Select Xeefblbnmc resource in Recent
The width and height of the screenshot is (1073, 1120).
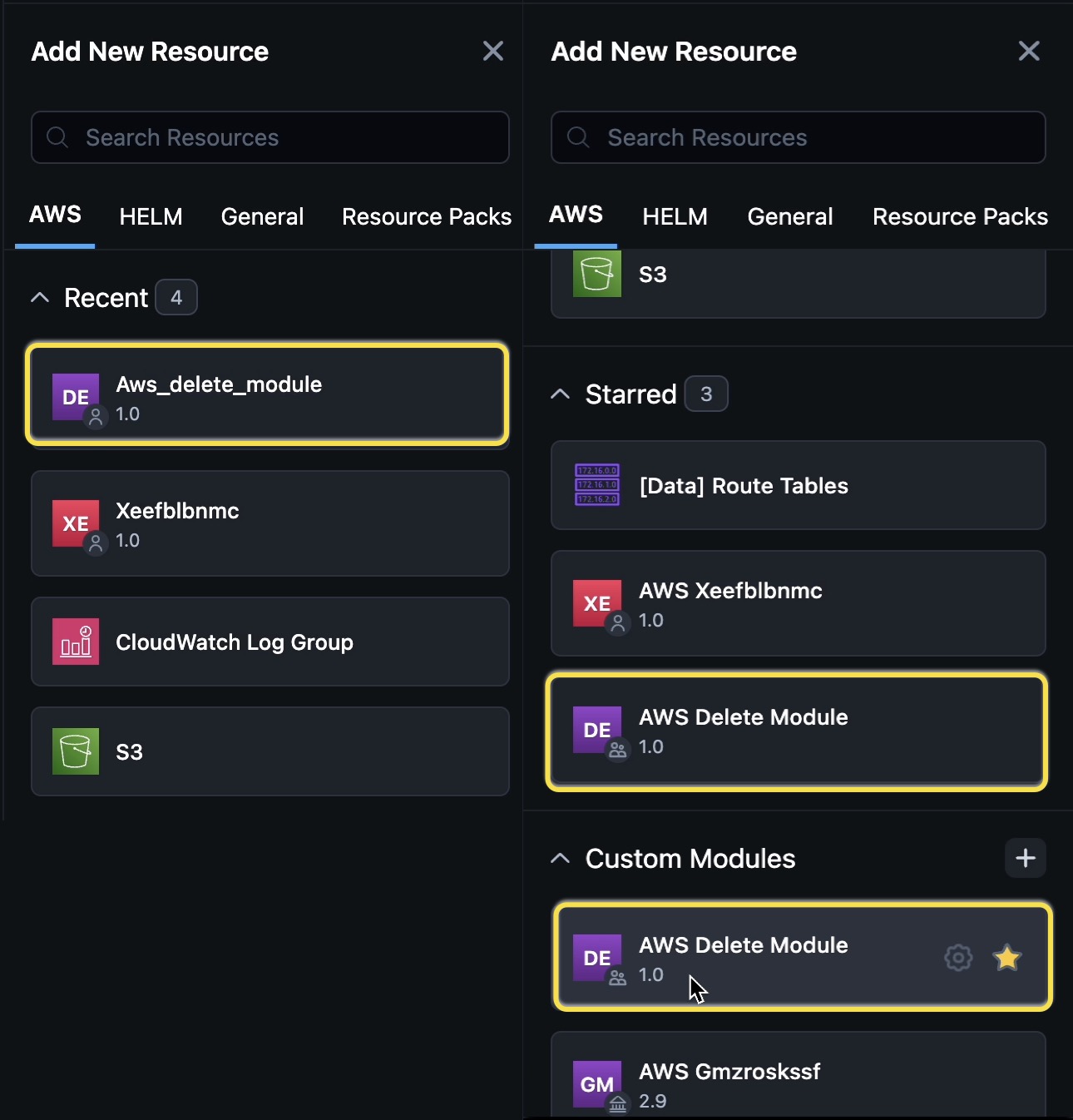tap(270, 523)
